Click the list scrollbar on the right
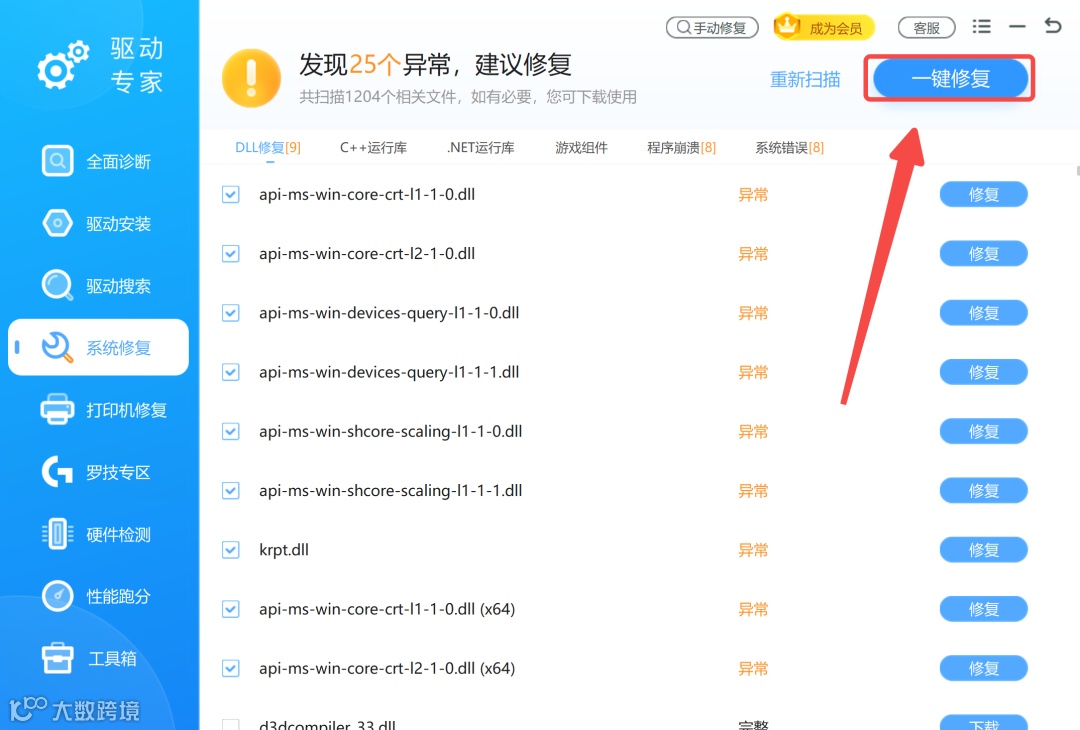Screen dimensions: 1080x730 [1077, 171]
